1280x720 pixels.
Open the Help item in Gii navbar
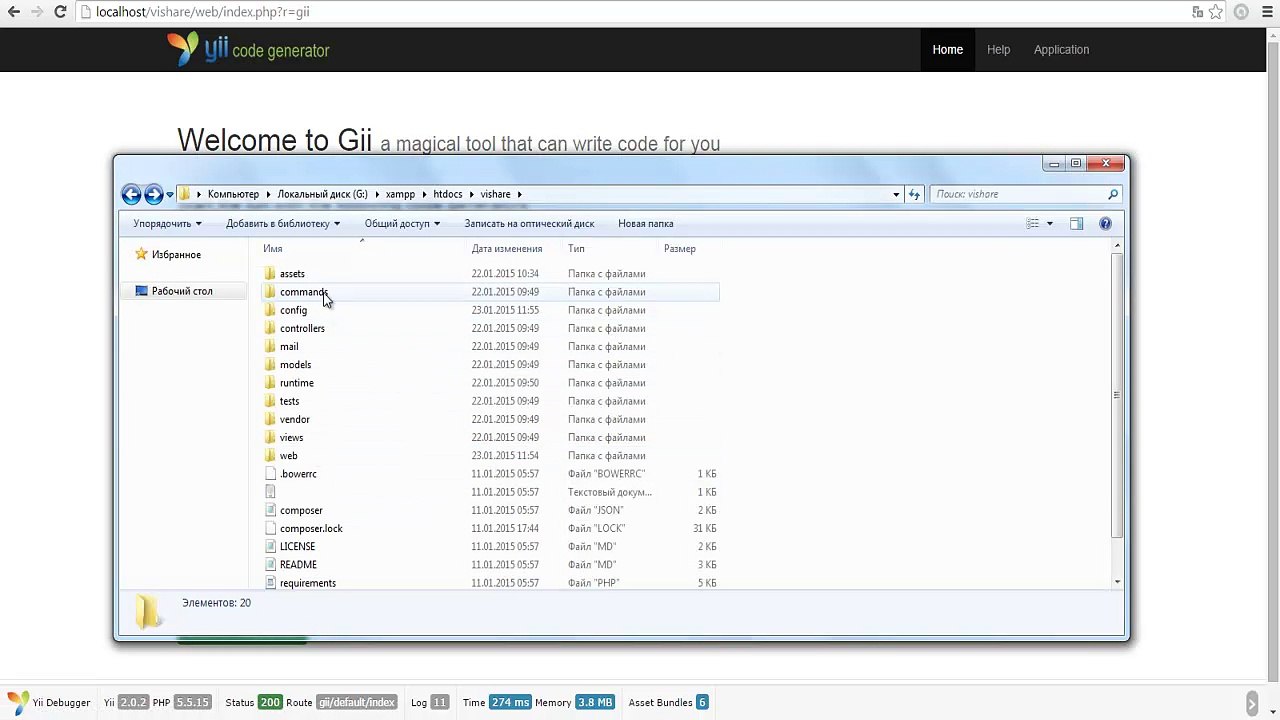(998, 50)
